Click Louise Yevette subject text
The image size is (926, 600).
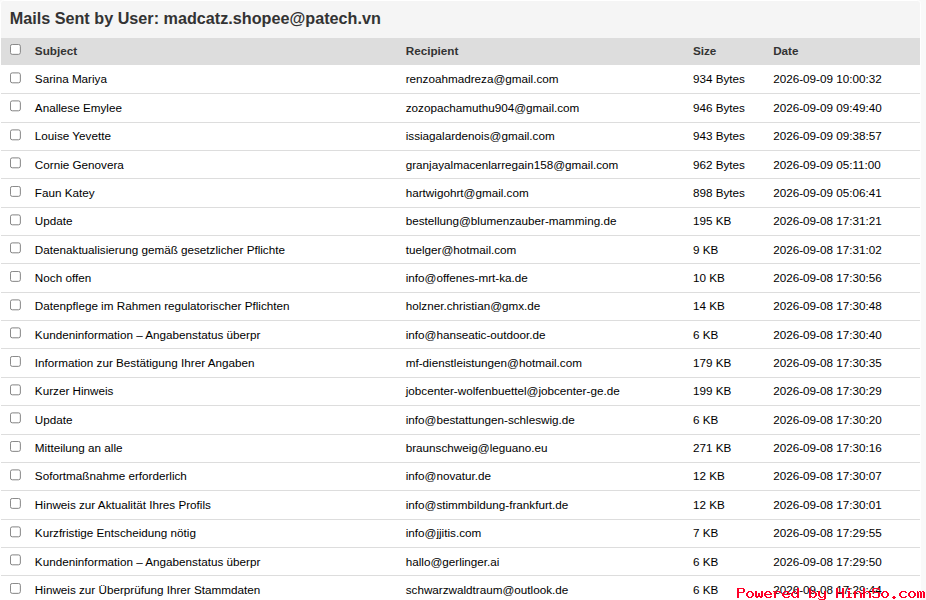73,136
